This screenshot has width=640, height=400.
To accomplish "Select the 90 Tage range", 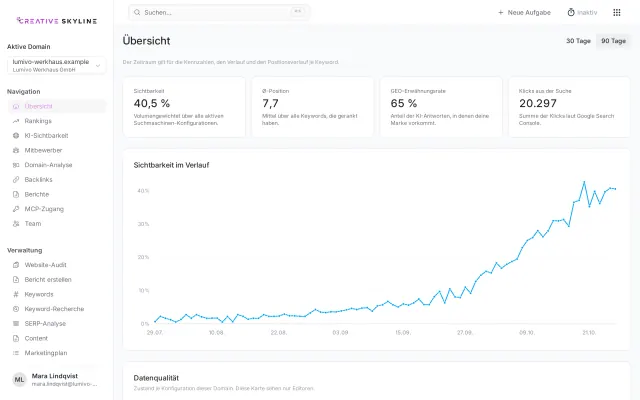I will [613, 41].
